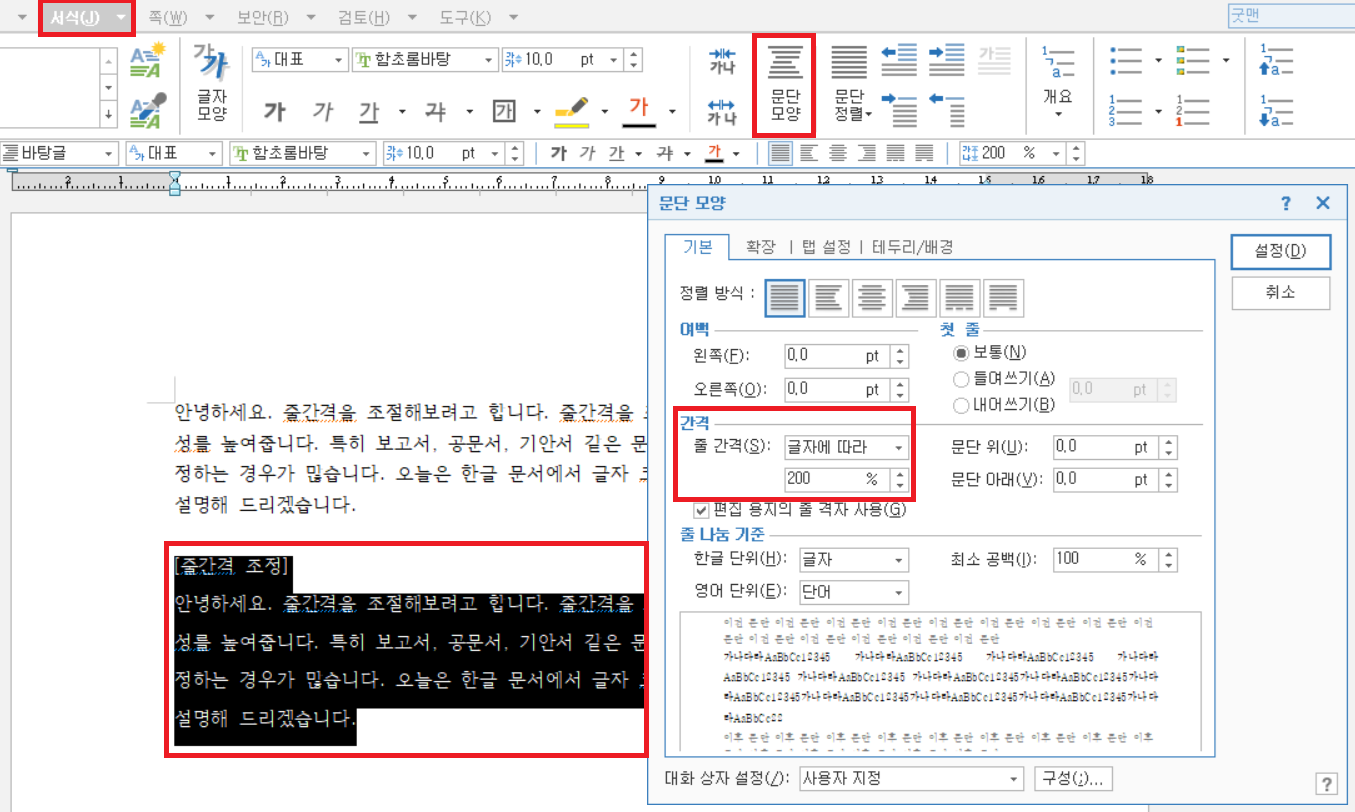Image resolution: width=1355 pixels, height=812 pixels.
Task: Choose center align in 문단 모양 dialog
Action: coord(873,296)
